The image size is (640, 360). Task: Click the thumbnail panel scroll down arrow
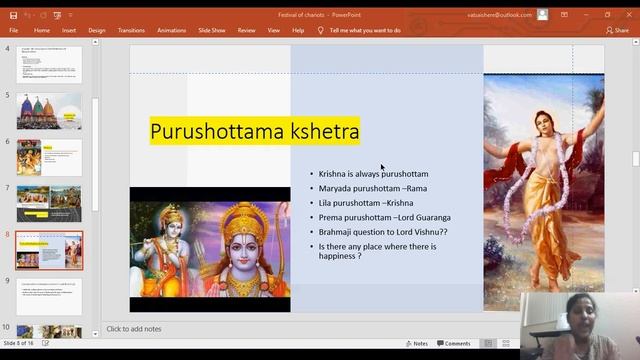click(95, 334)
